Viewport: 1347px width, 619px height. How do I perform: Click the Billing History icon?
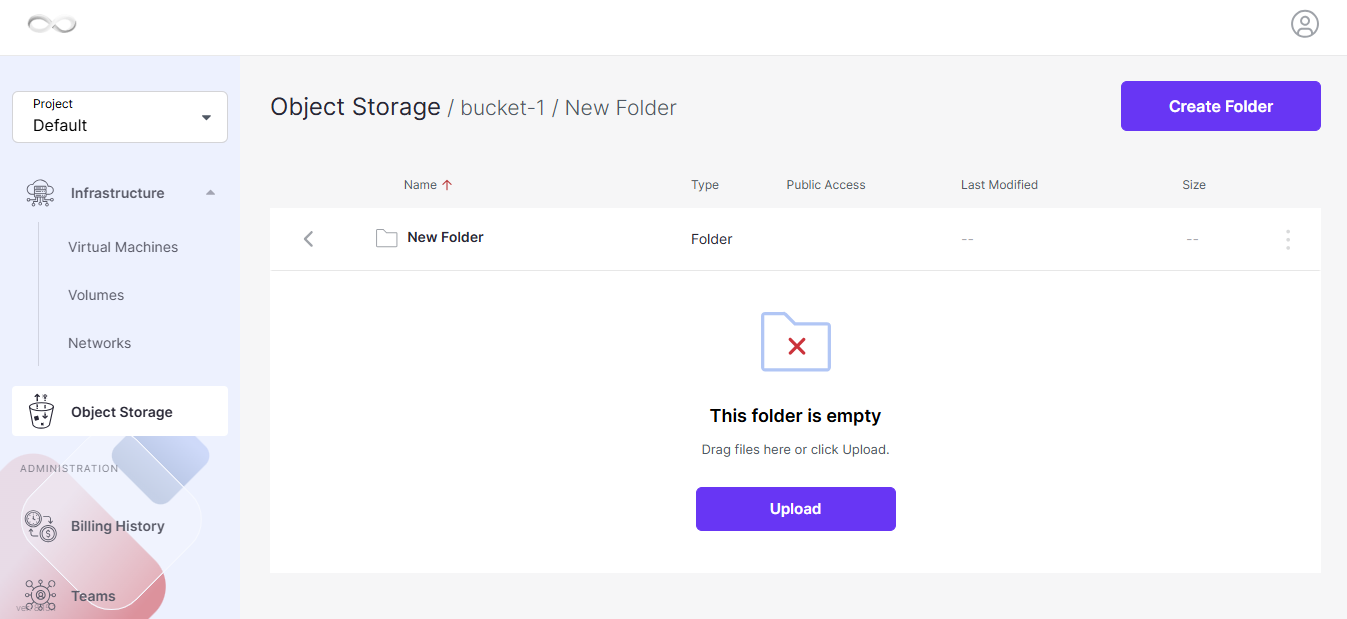coord(41,526)
